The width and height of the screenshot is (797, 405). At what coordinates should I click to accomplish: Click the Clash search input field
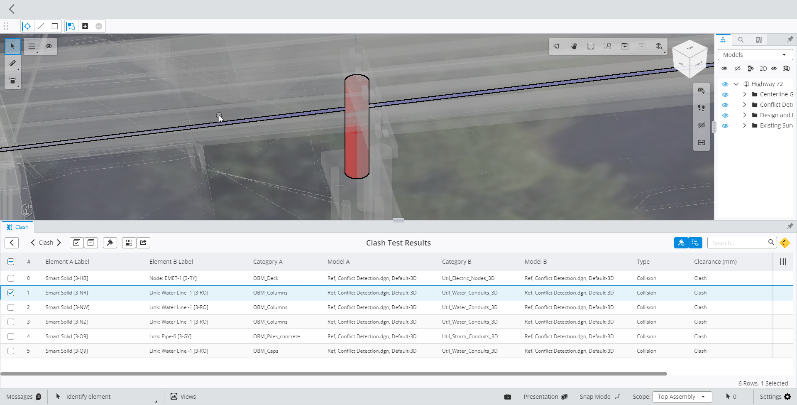[737, 243]
